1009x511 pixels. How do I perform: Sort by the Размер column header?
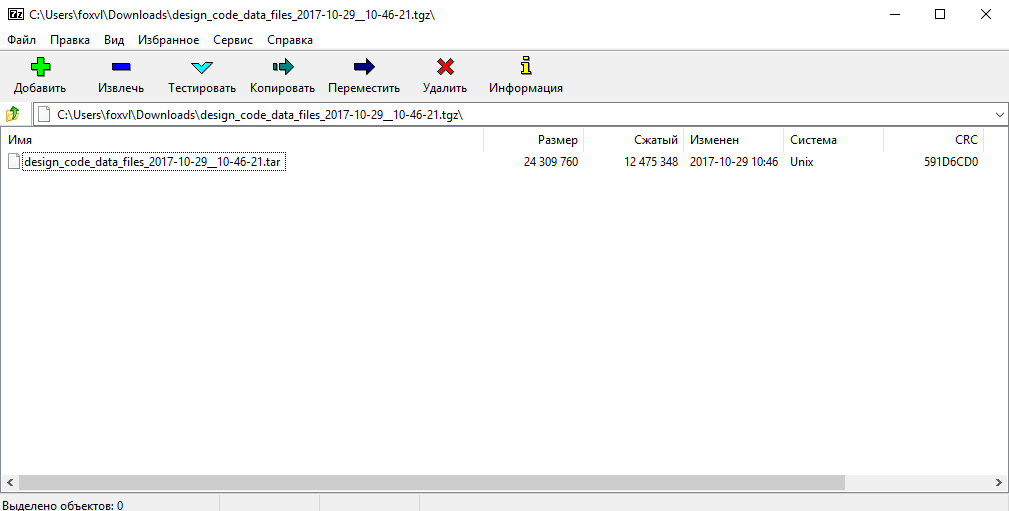533,140
